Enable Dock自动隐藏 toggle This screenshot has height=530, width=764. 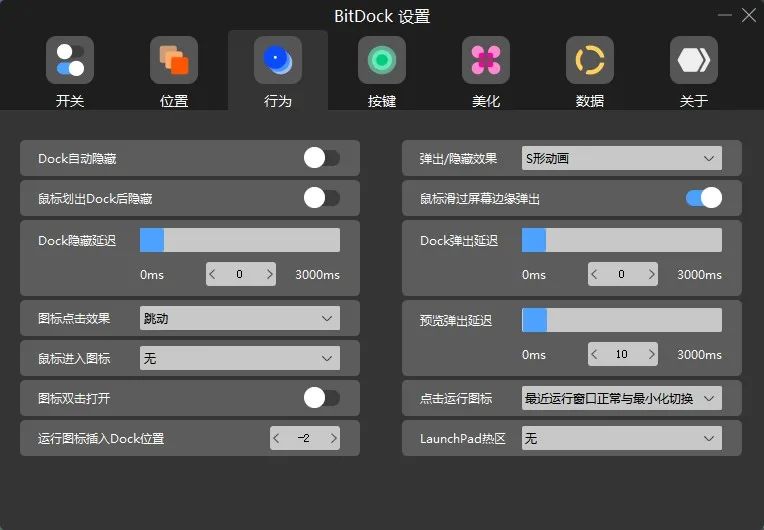click(322, 158)
